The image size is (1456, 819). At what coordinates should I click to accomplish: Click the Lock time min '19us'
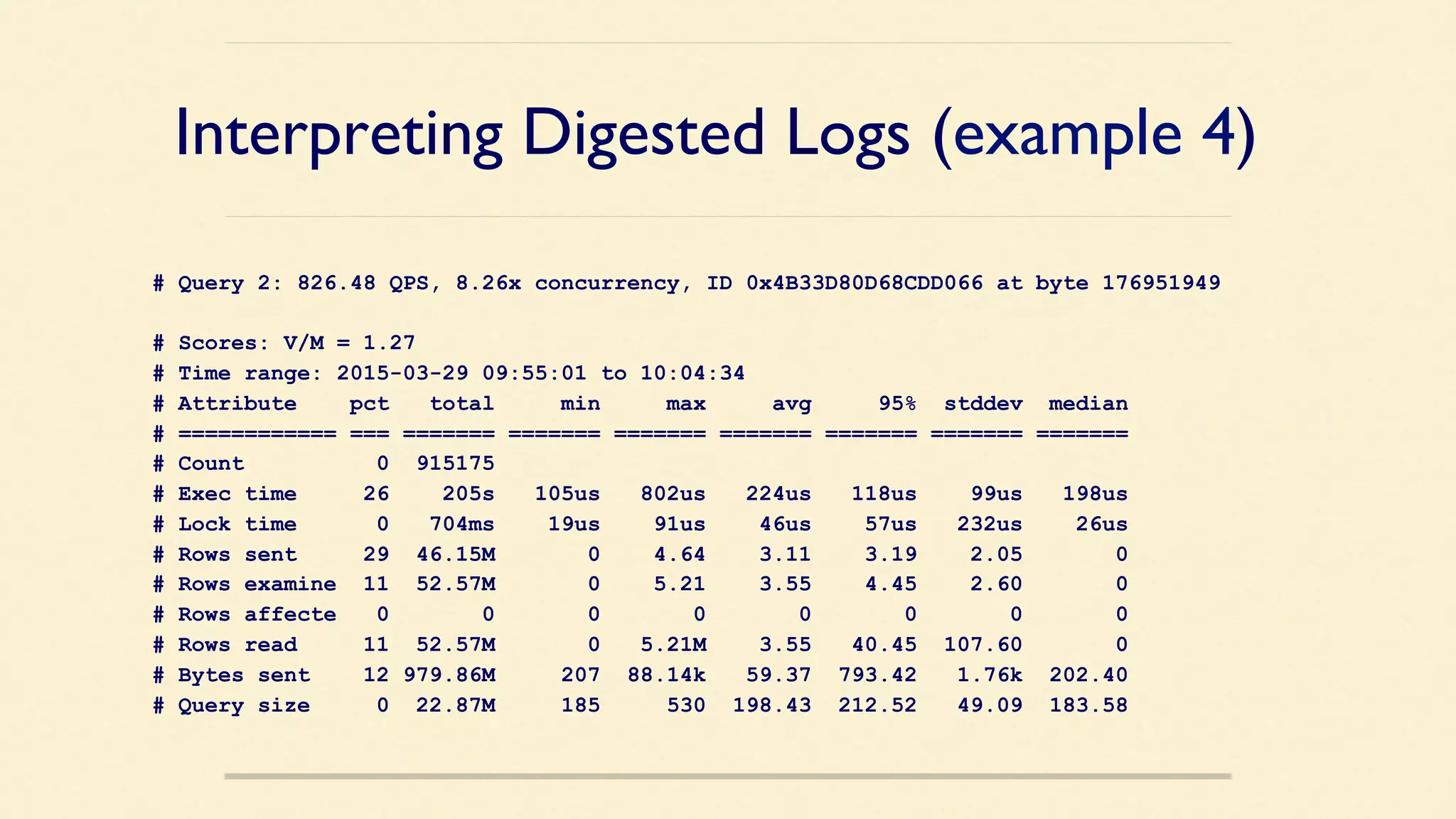(x=574, y=524)
